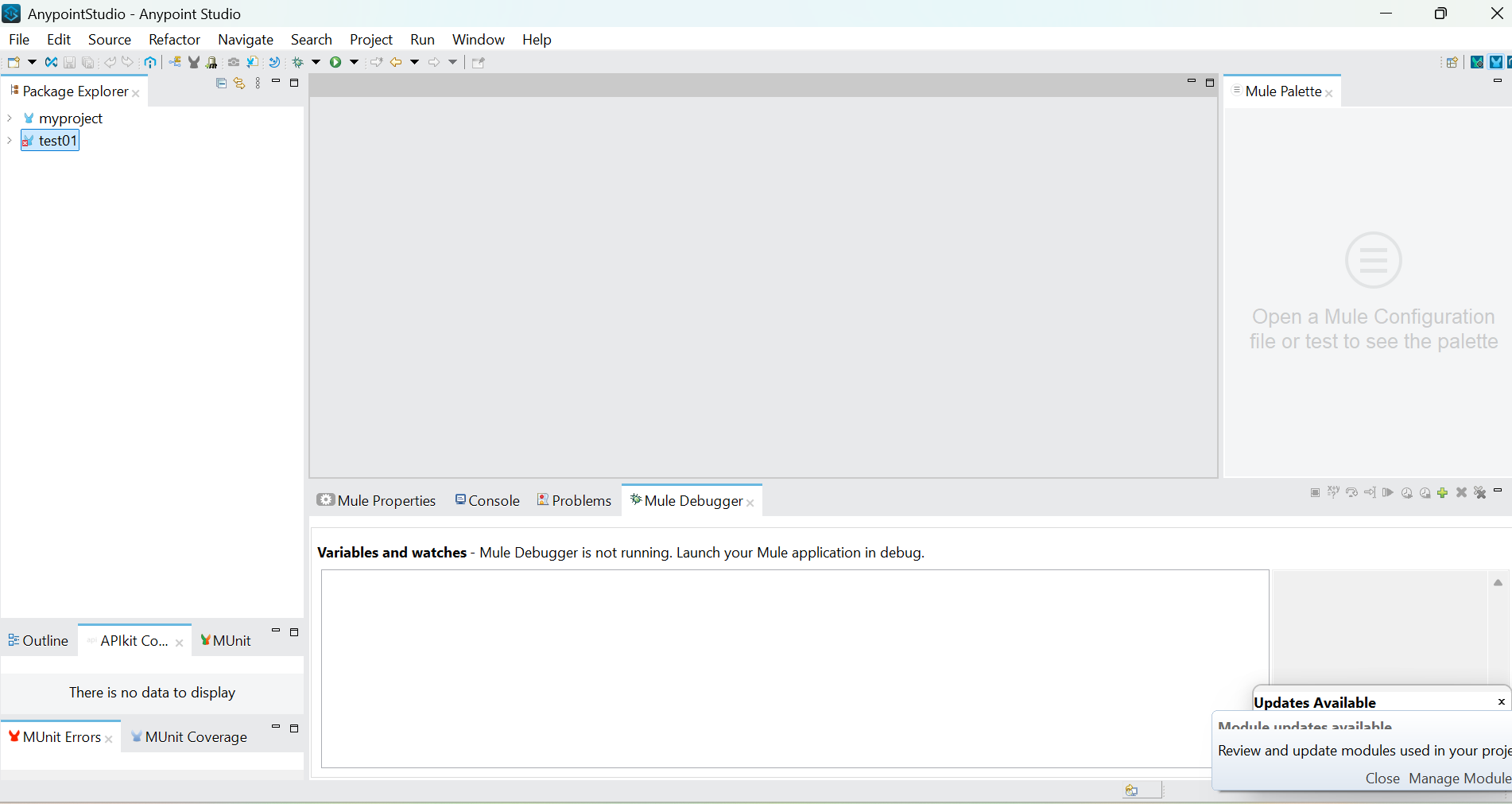Click the Manage Modules link in popup

(1460, 779)
